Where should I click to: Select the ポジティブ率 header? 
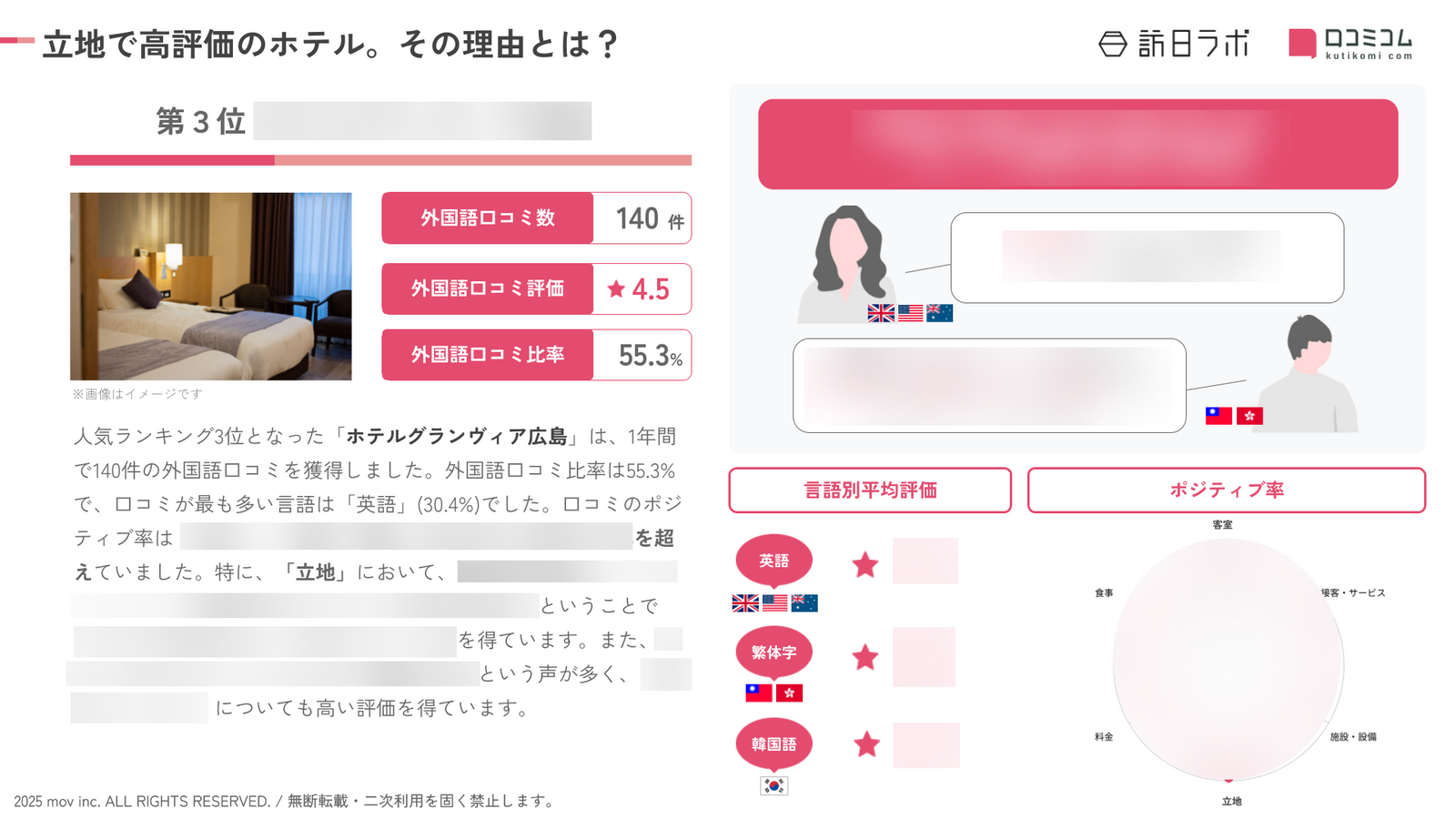[1226, 490]
